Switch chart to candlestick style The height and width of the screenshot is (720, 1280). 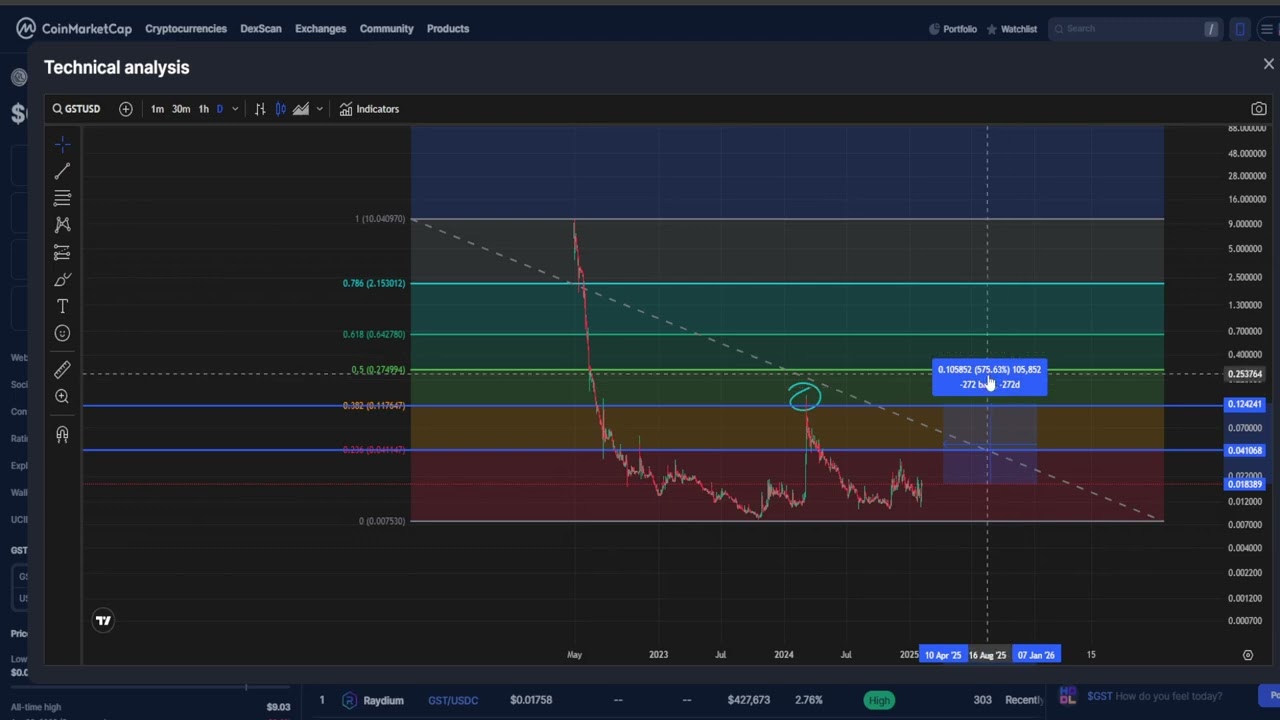point(281,109)
